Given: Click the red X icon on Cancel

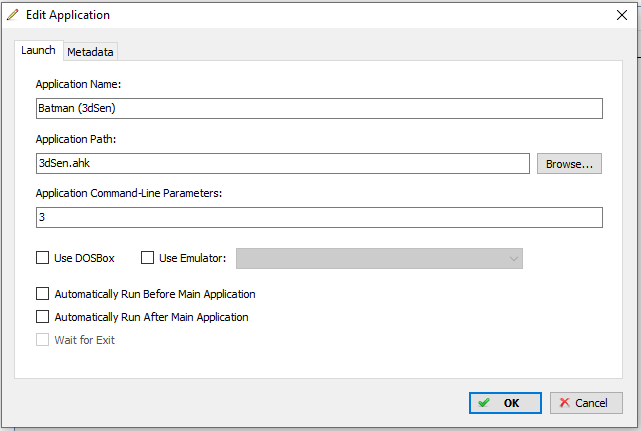Looking at the screenshot, I should (x=565, y=403).
